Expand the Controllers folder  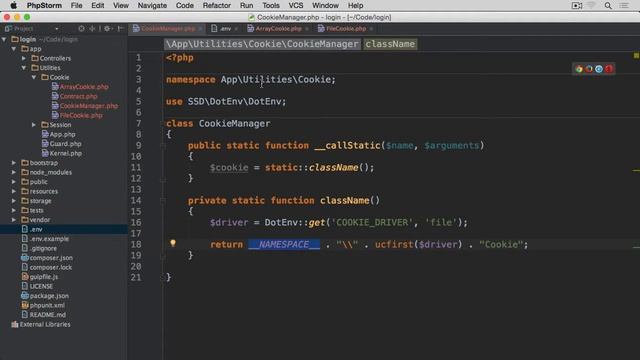coord(24,58)
